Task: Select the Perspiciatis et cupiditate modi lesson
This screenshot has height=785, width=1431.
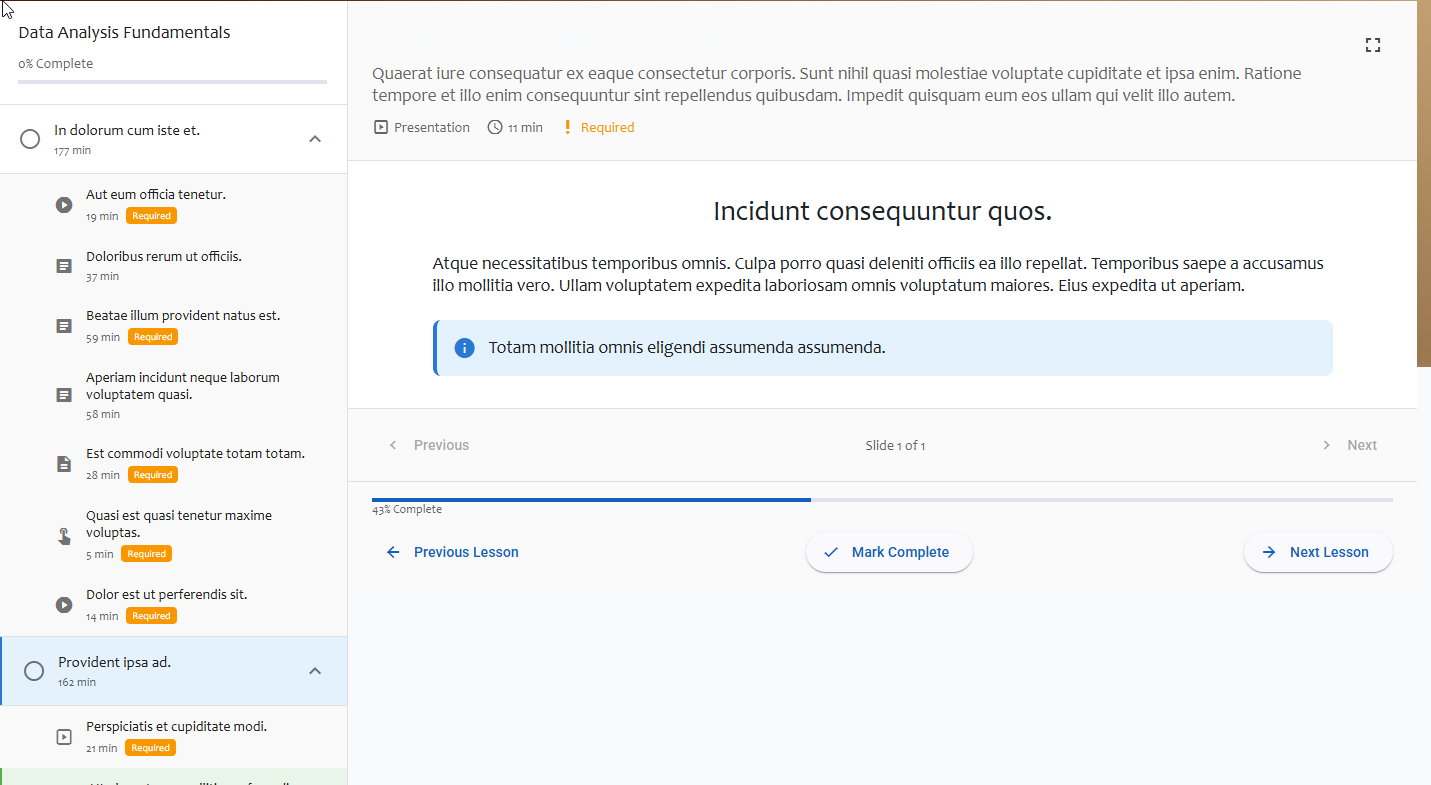Action: pyautogui.click(x=176, y=727)
